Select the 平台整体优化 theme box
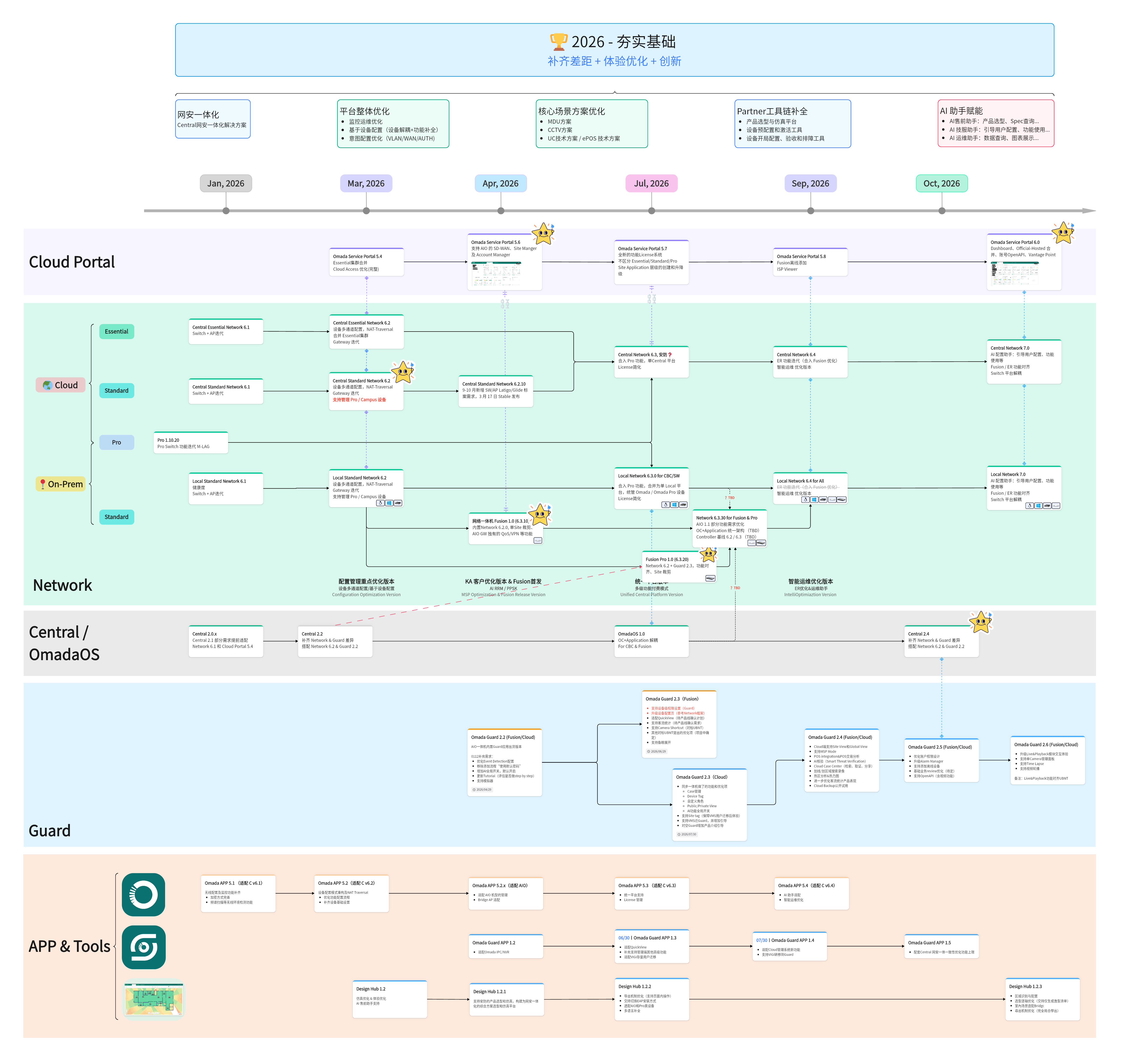1122x1064 pixels. (393, 124)
